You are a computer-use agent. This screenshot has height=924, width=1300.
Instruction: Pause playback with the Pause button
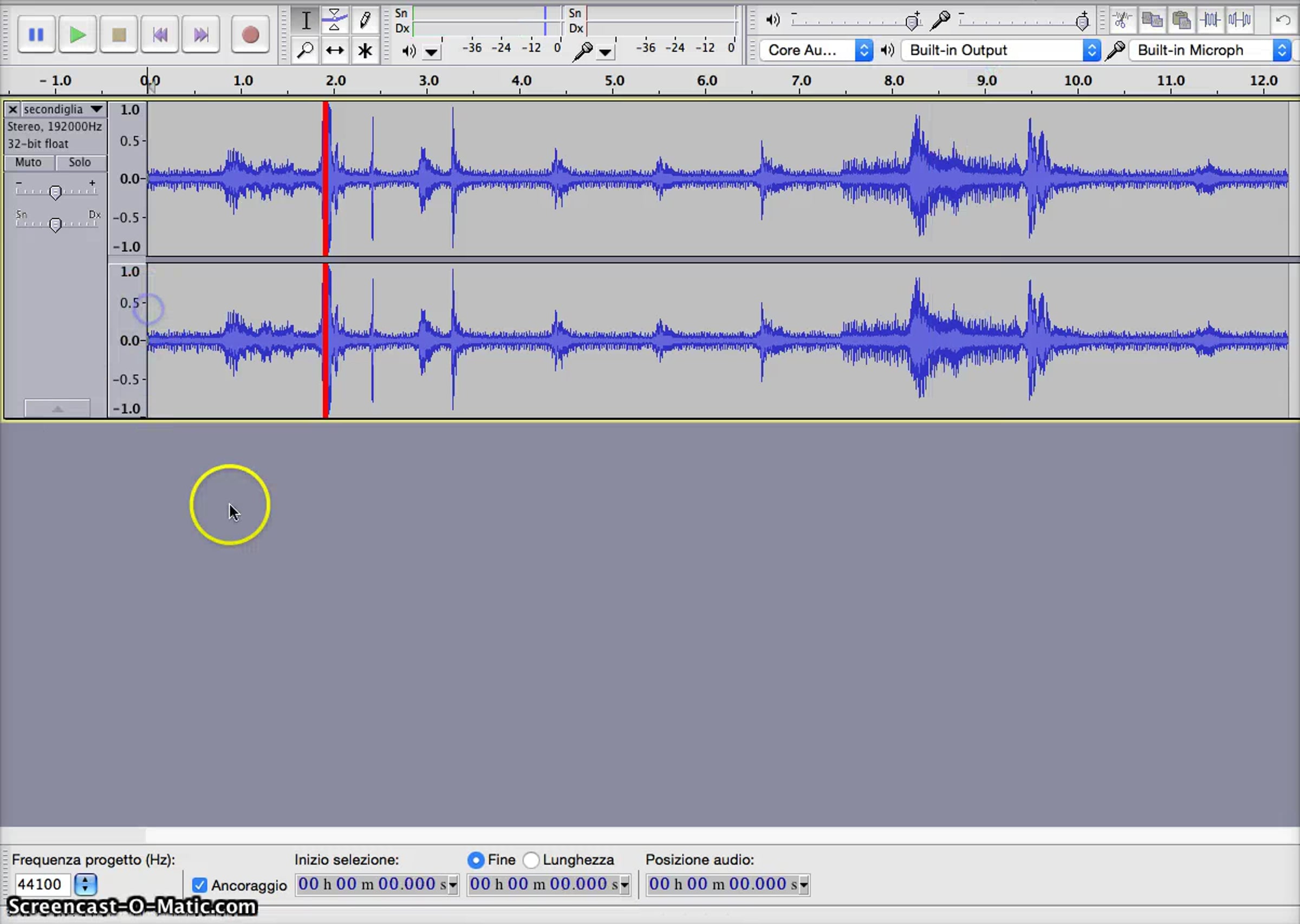pyautogui.click(x=36, y=35)
